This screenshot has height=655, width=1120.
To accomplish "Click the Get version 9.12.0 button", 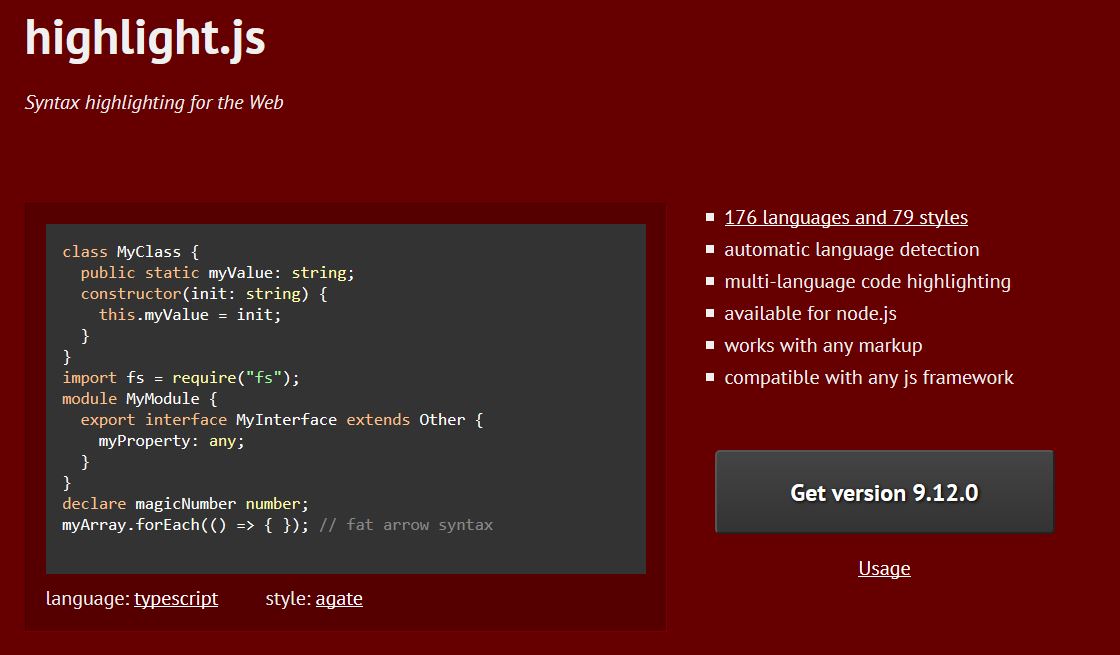I will tap(884, 492).
